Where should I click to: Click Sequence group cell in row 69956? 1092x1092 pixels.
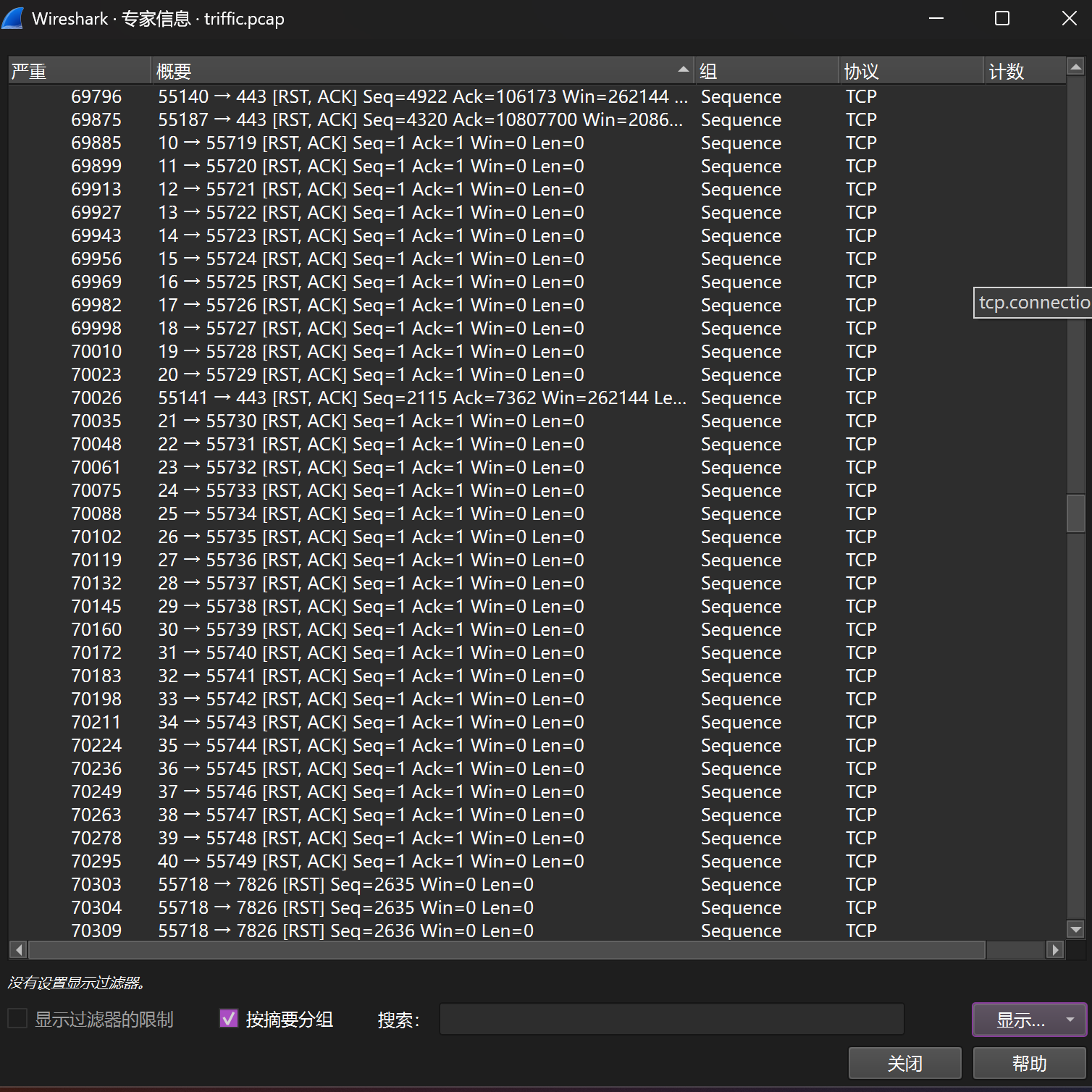click(741, 259)
